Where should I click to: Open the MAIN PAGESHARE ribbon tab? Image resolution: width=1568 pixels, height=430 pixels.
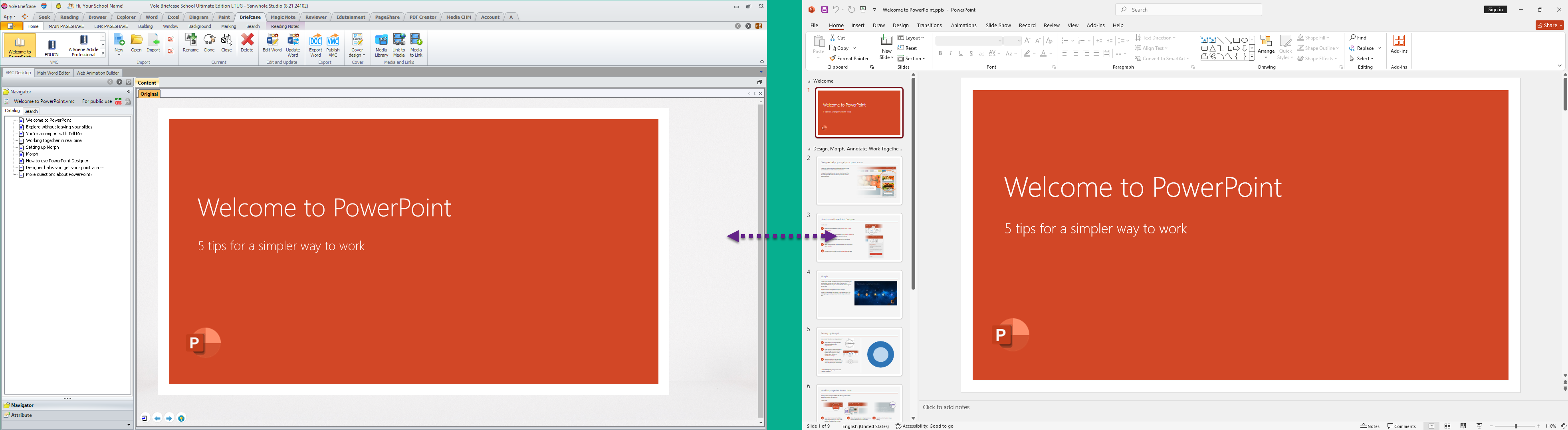tap(66, 27)
